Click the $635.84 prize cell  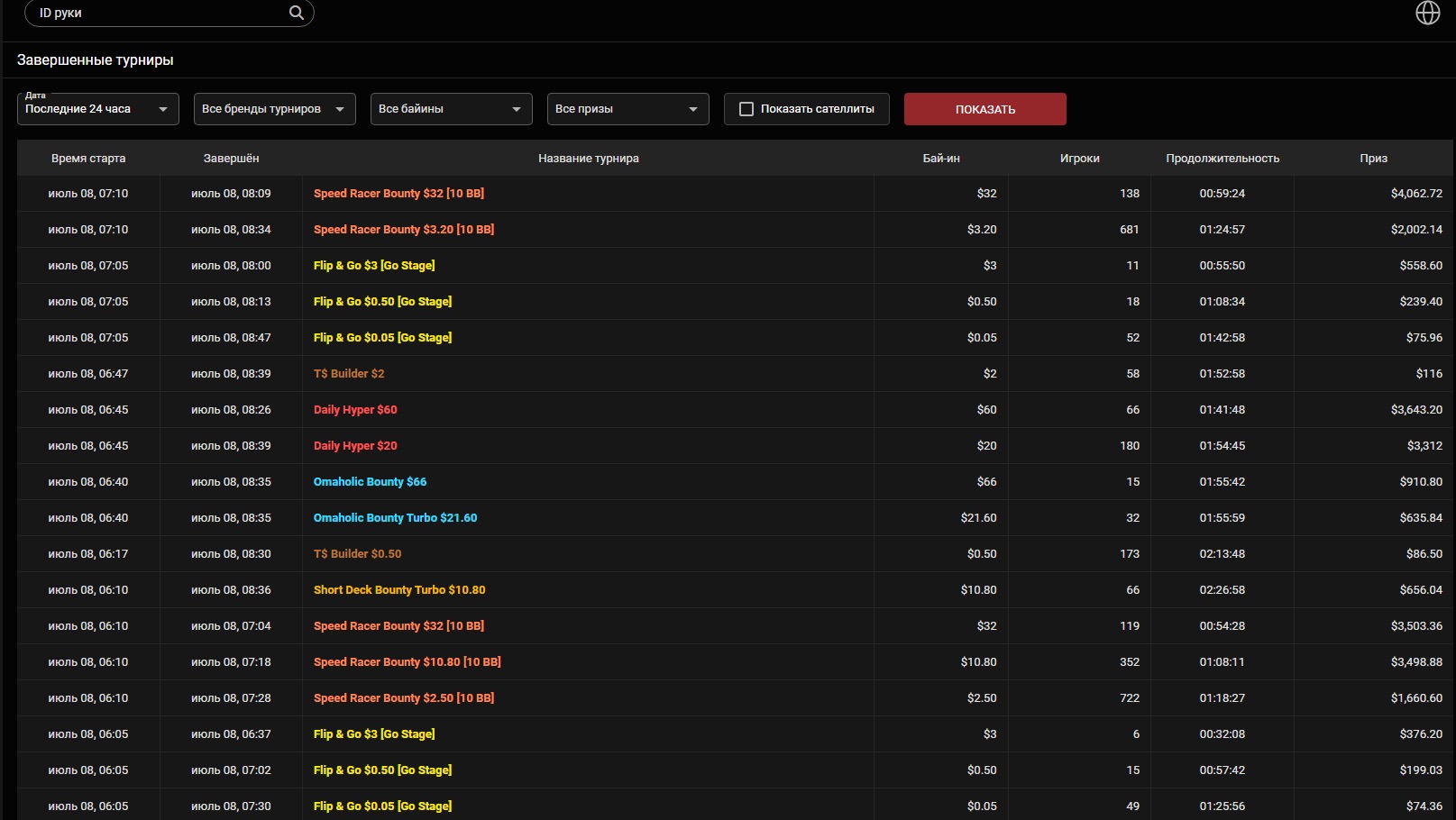tap(1421, 518)
